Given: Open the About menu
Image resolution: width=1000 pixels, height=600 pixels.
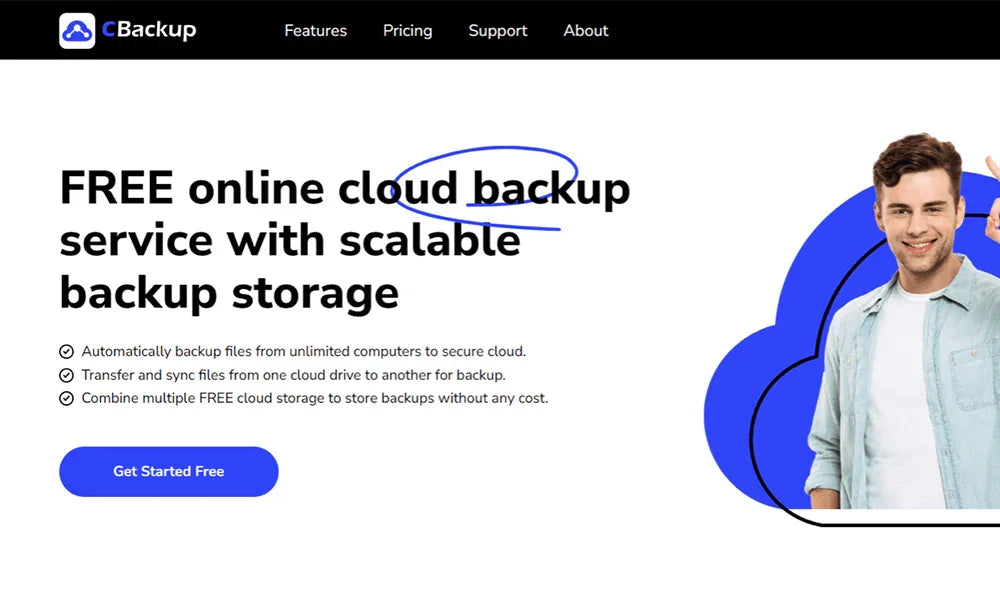Looking at the screenshot, I should [585, 31].
